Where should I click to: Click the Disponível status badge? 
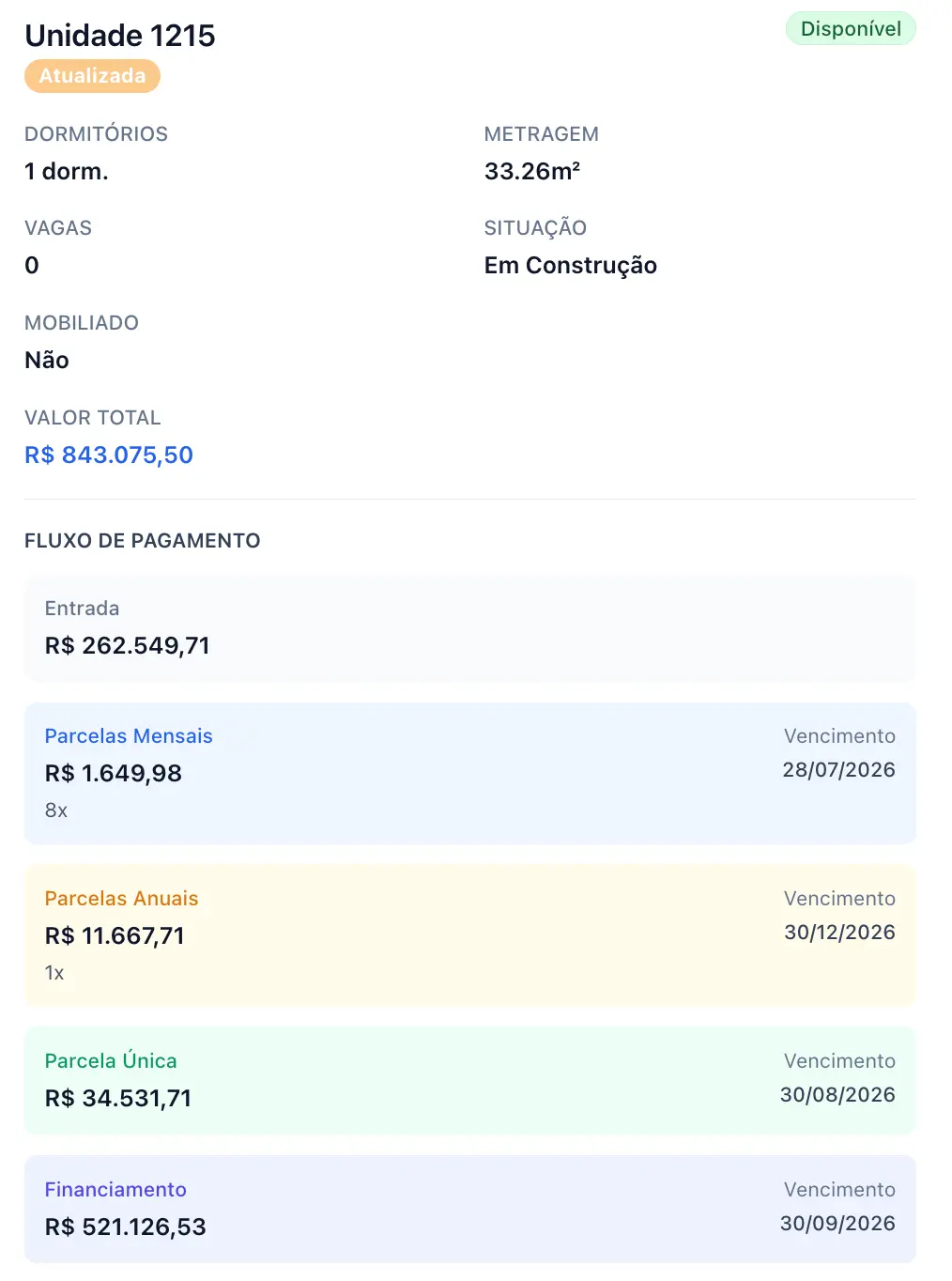click(851, 29)
